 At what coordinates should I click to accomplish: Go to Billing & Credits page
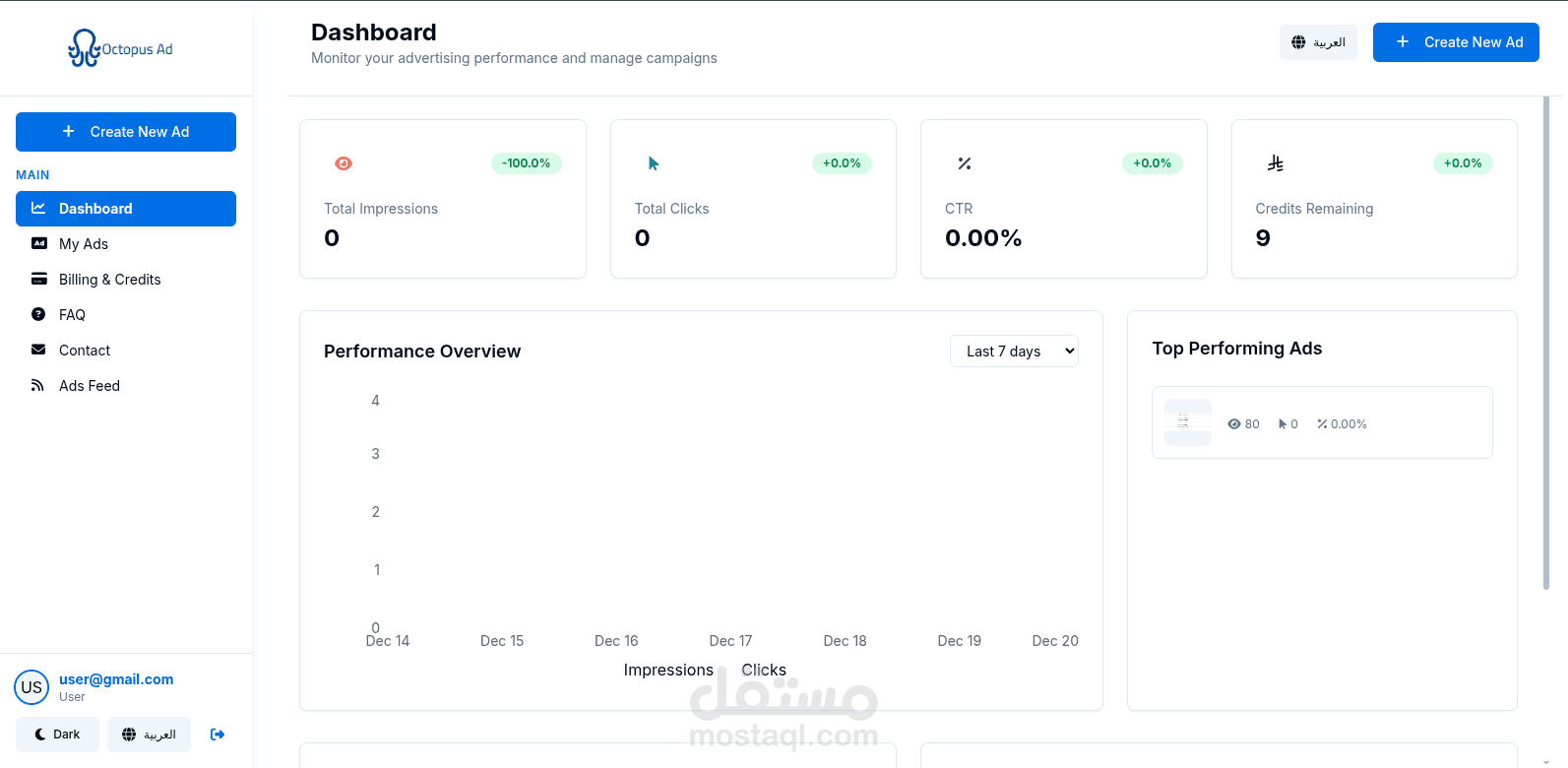tap(109, 280)
